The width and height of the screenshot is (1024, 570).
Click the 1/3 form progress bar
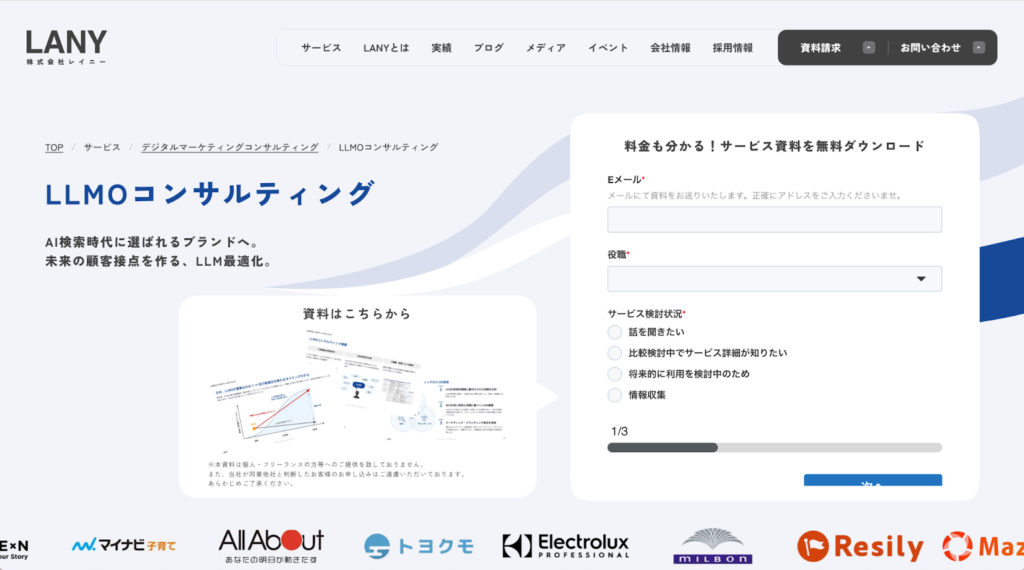point(774,447)
